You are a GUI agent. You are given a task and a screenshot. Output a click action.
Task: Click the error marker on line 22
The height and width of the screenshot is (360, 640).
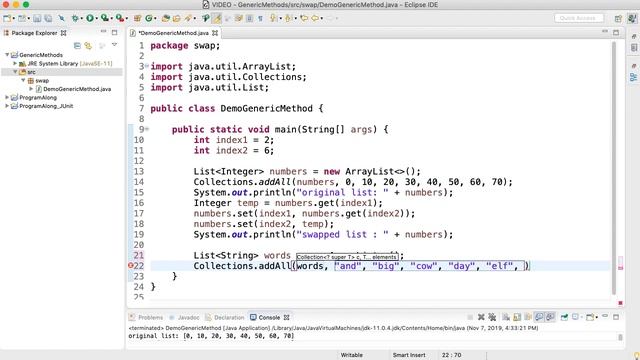(x=131, y=265)
